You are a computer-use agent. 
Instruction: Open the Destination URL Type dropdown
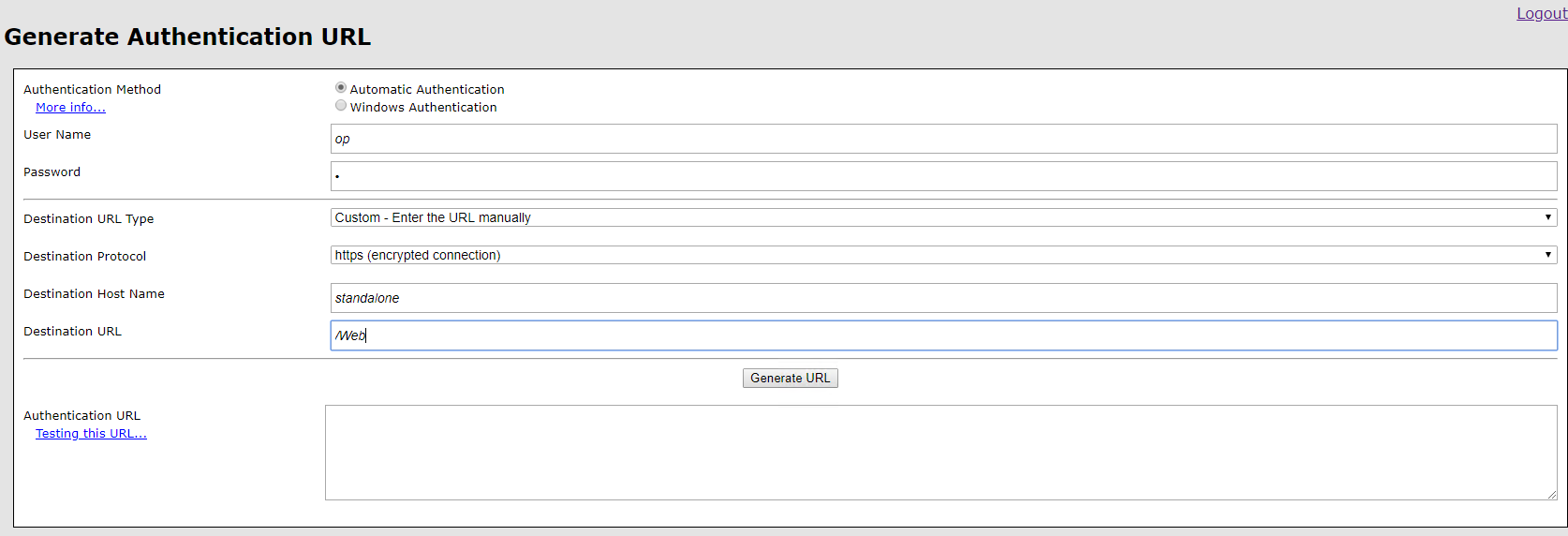(x=943, y=217)
